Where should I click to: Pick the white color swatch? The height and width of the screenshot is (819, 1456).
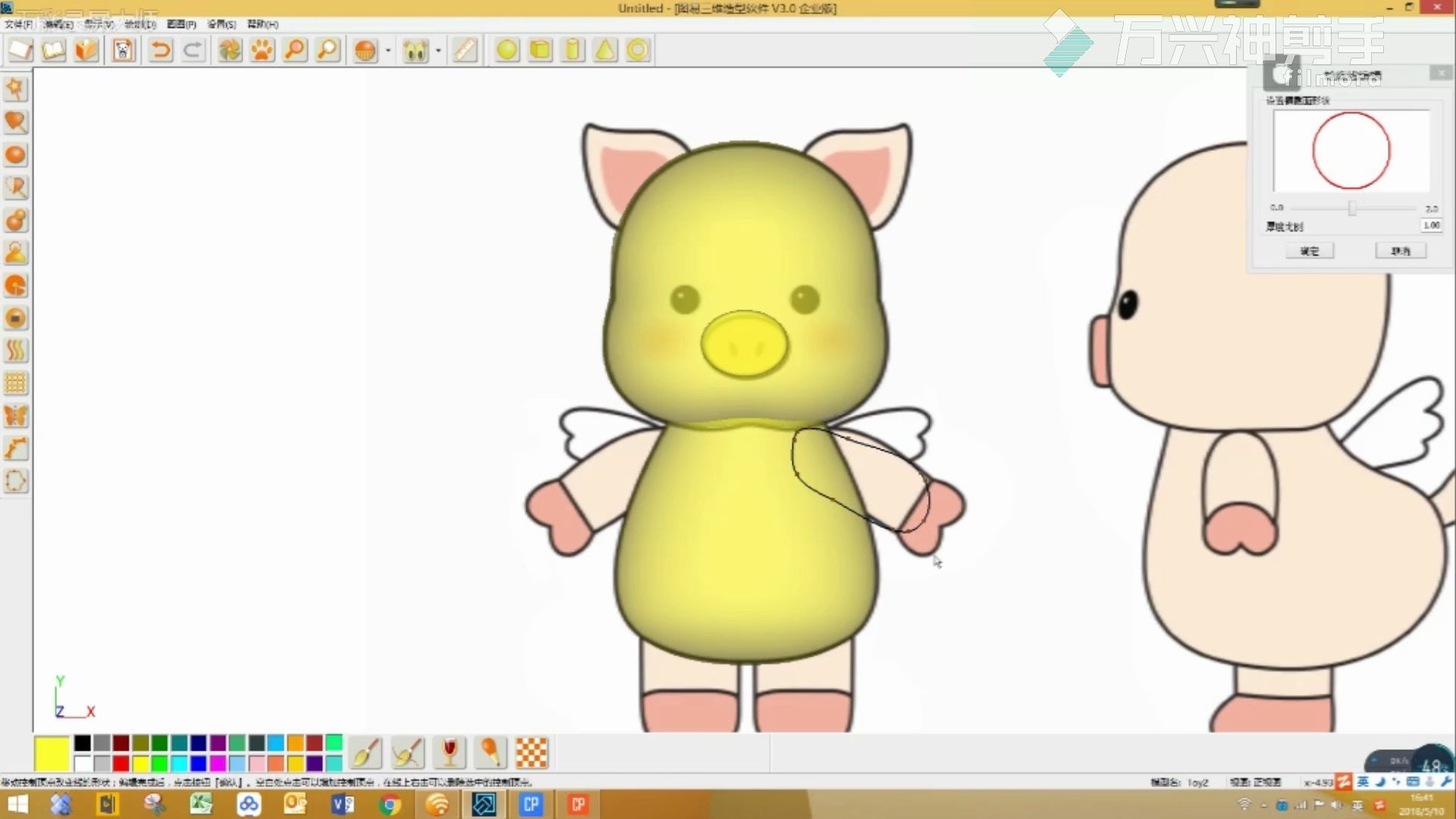[x=83, y=763]
